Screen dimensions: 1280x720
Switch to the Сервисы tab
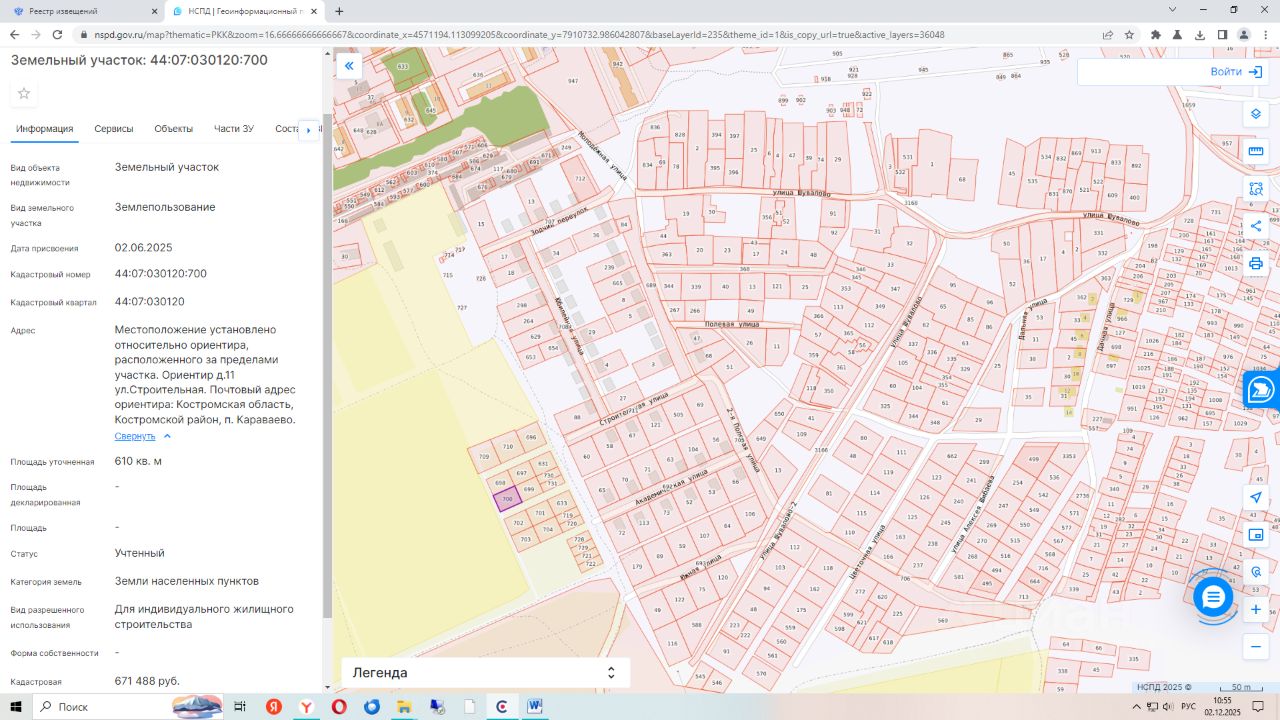[x=114, y=129]
